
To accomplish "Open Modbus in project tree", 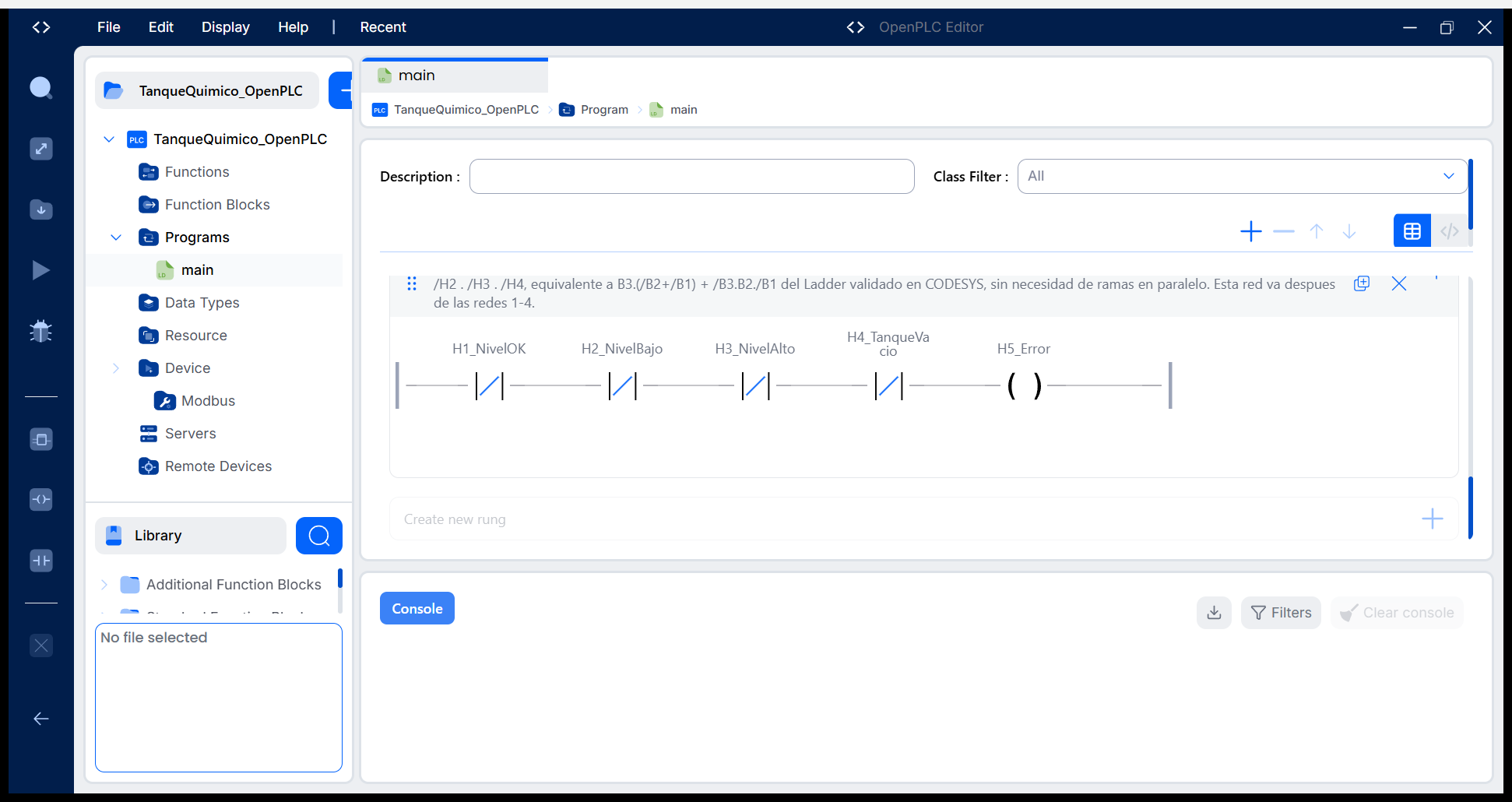I will (208, 401).
